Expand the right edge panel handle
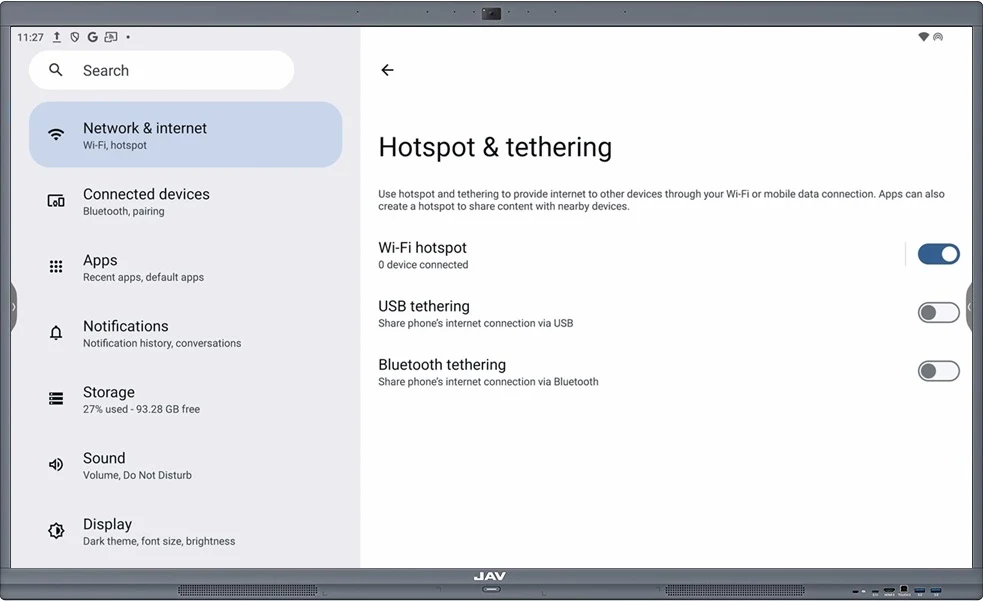983x601 pixels. click(971, 307)
